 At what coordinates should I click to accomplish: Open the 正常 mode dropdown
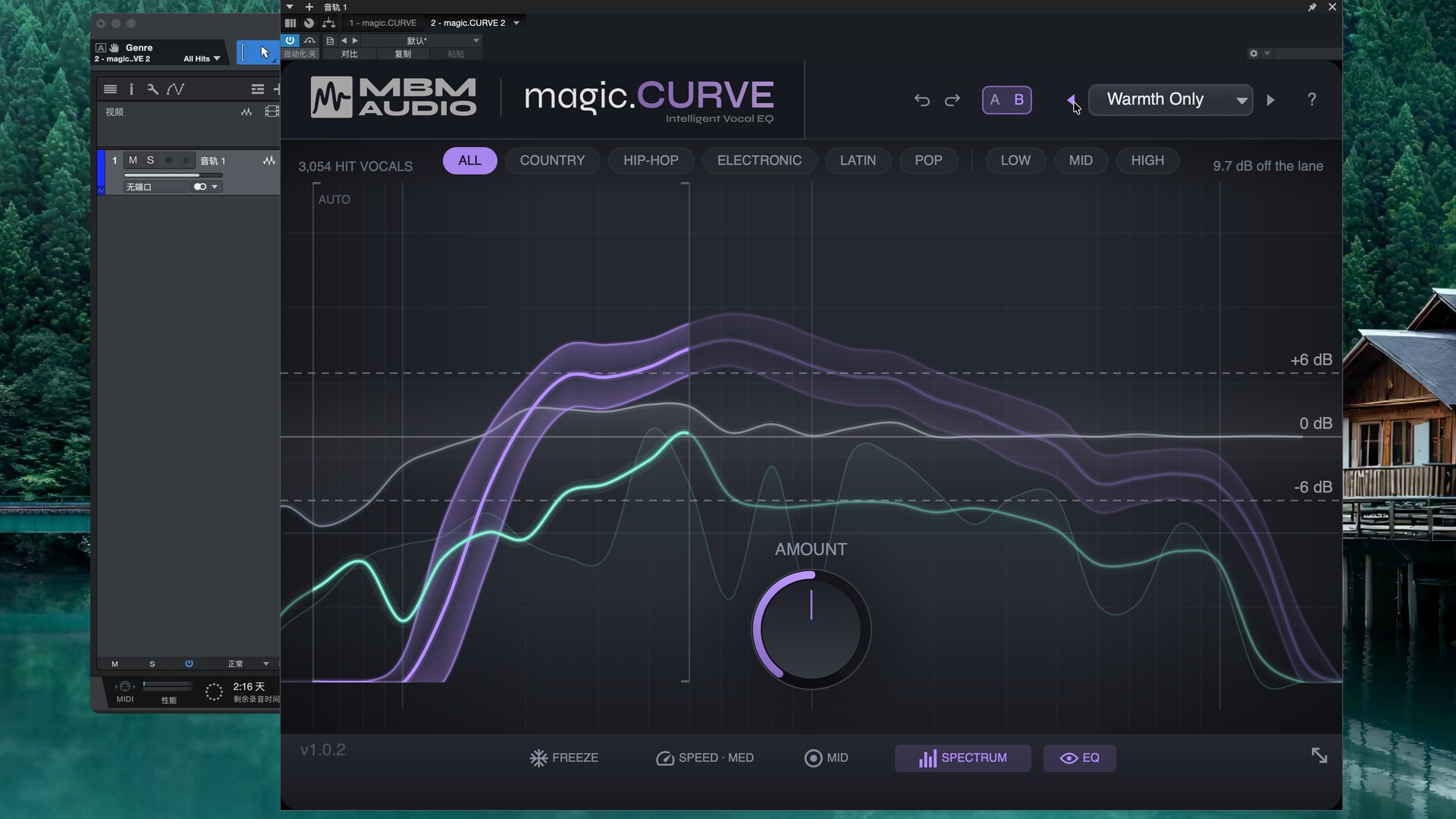pos(248,664)
